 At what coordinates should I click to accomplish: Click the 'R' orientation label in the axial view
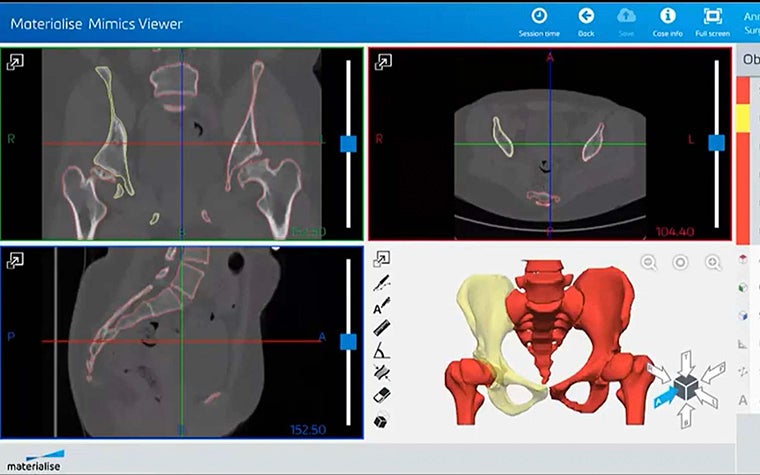coord(379,140)
